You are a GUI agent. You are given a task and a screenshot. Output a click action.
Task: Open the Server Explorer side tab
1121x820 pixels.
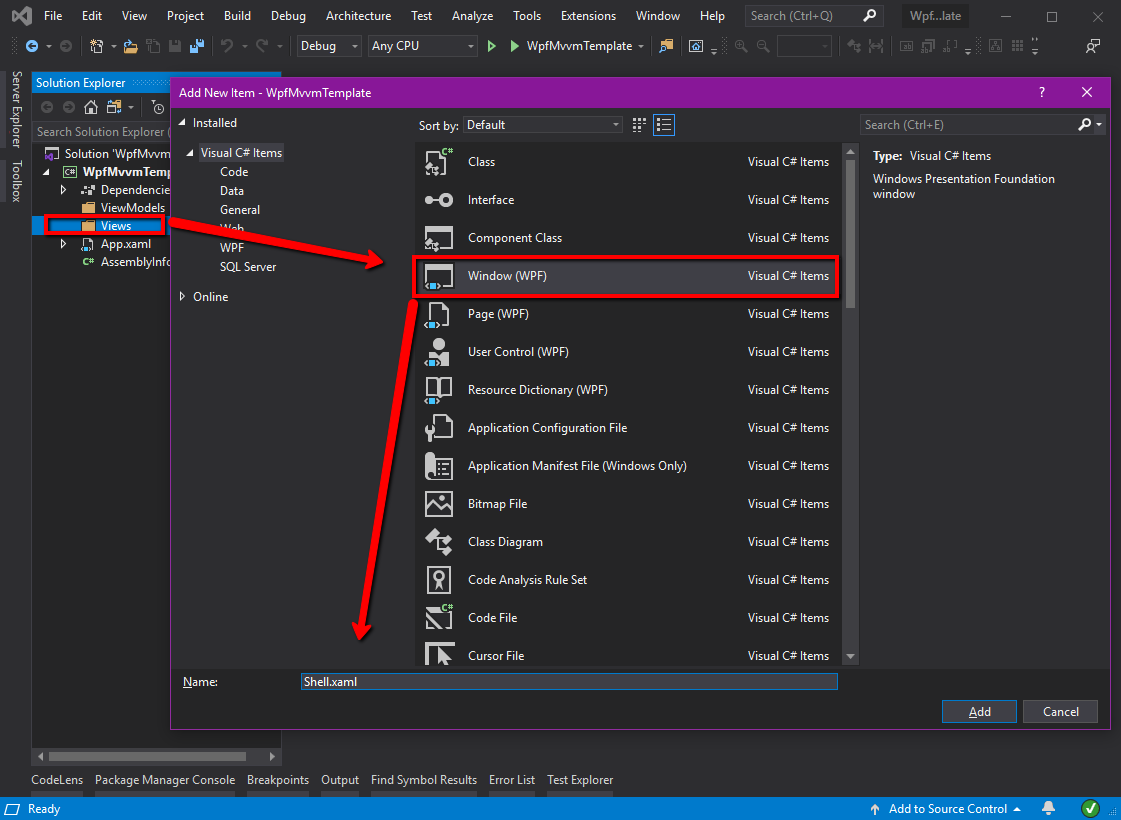(x=16, y=109)
